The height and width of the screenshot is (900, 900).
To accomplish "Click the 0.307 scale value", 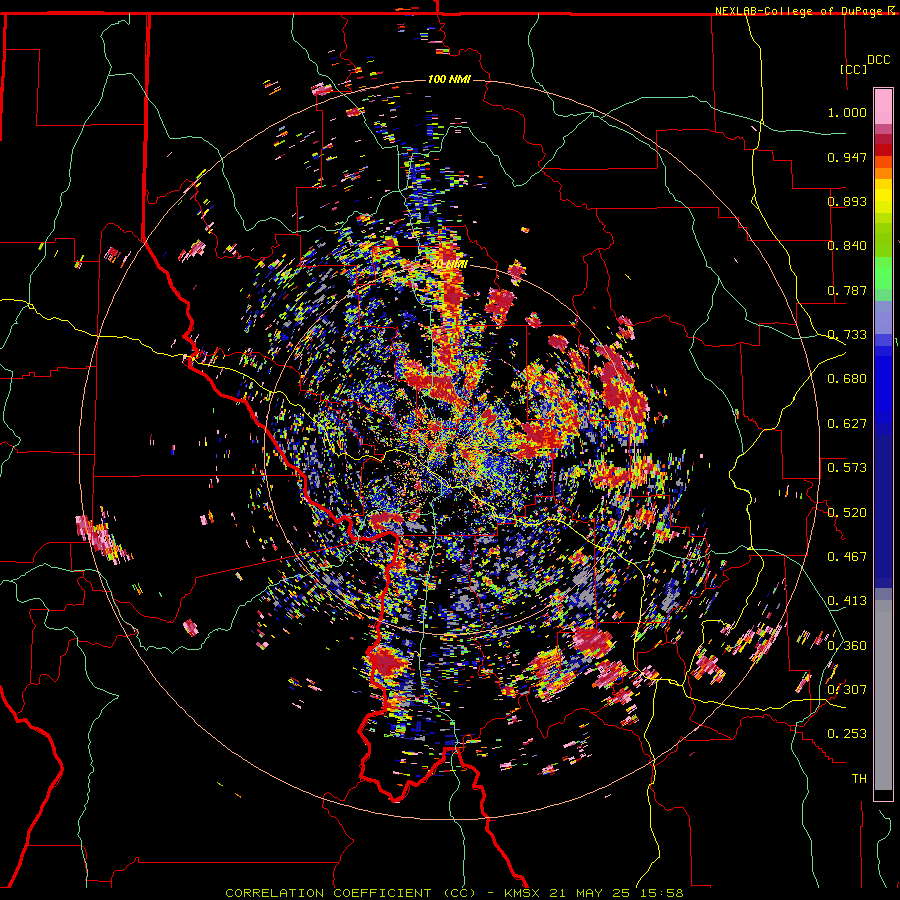I will pos(847,689).
